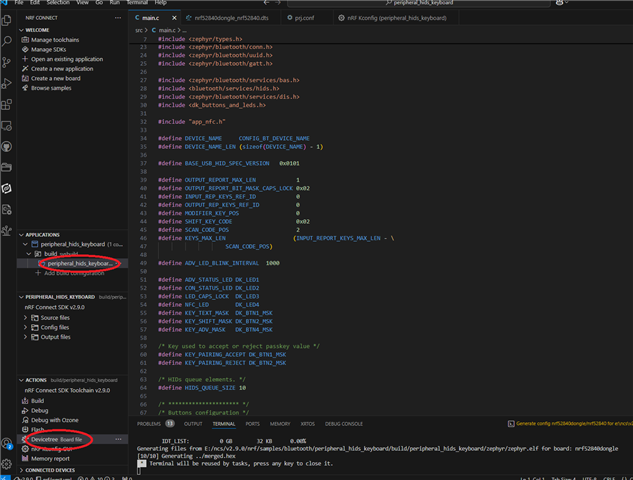Expand the Config files folder
Viewport: 633px width, 480px height.
(25, 327)
